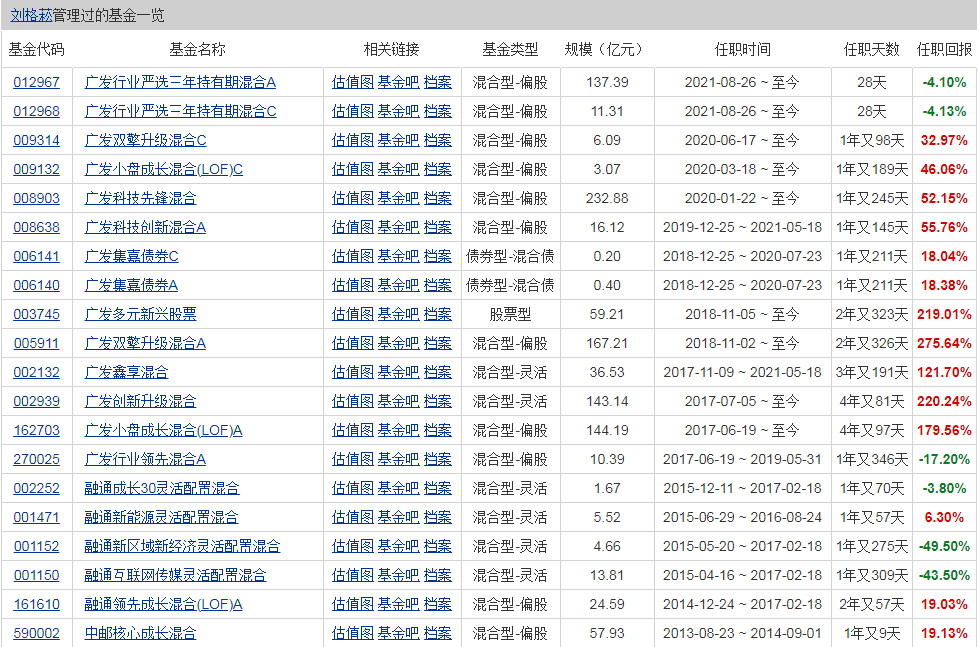This screenshot has height=647, width=979.
Task: Open 档案 for 广发科技先锋混合
Action: pos(437,198)
